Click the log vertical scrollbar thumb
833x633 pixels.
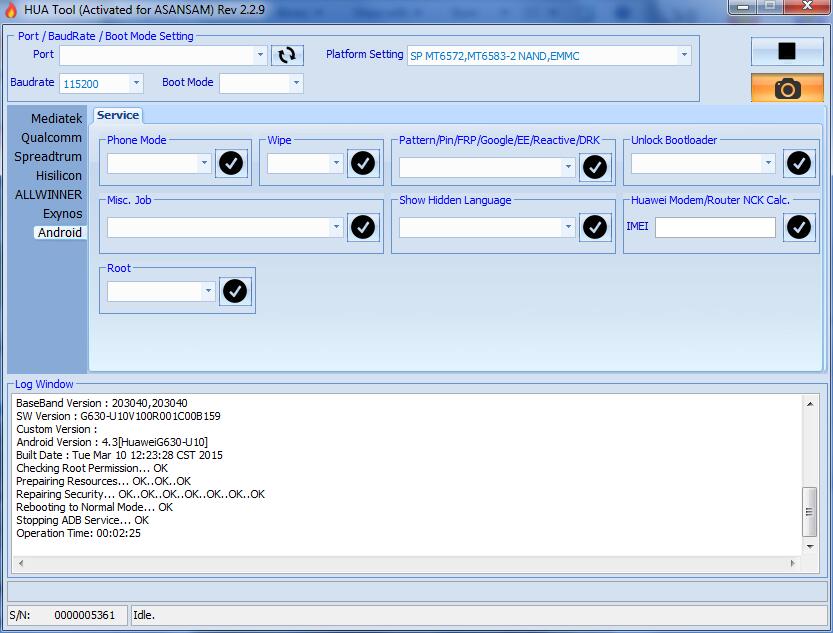click(x=809, y=512)
